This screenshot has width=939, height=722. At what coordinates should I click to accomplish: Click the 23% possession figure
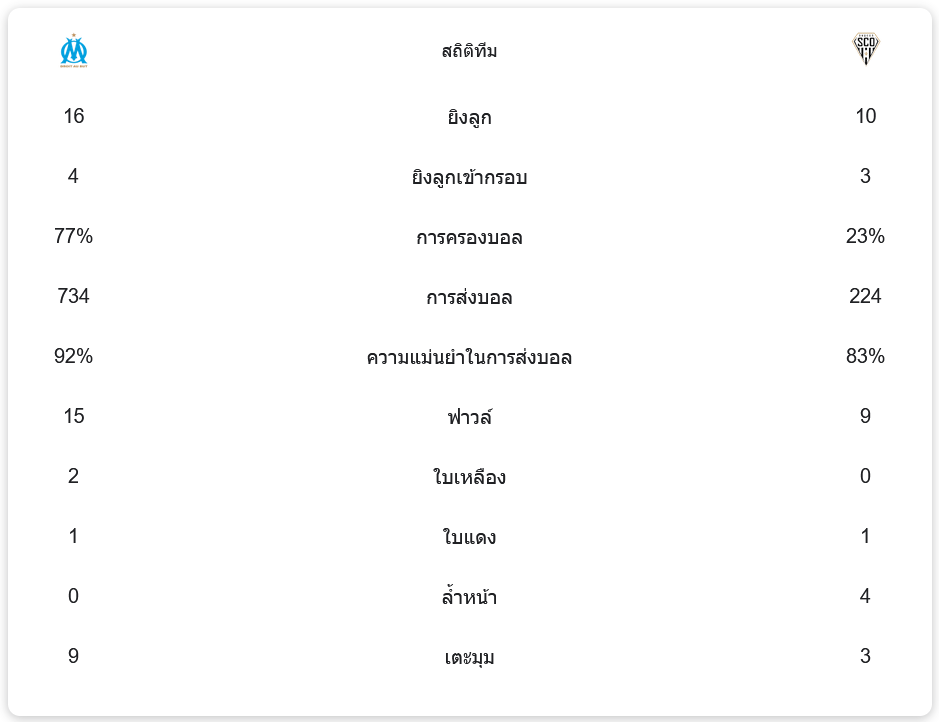865,236
